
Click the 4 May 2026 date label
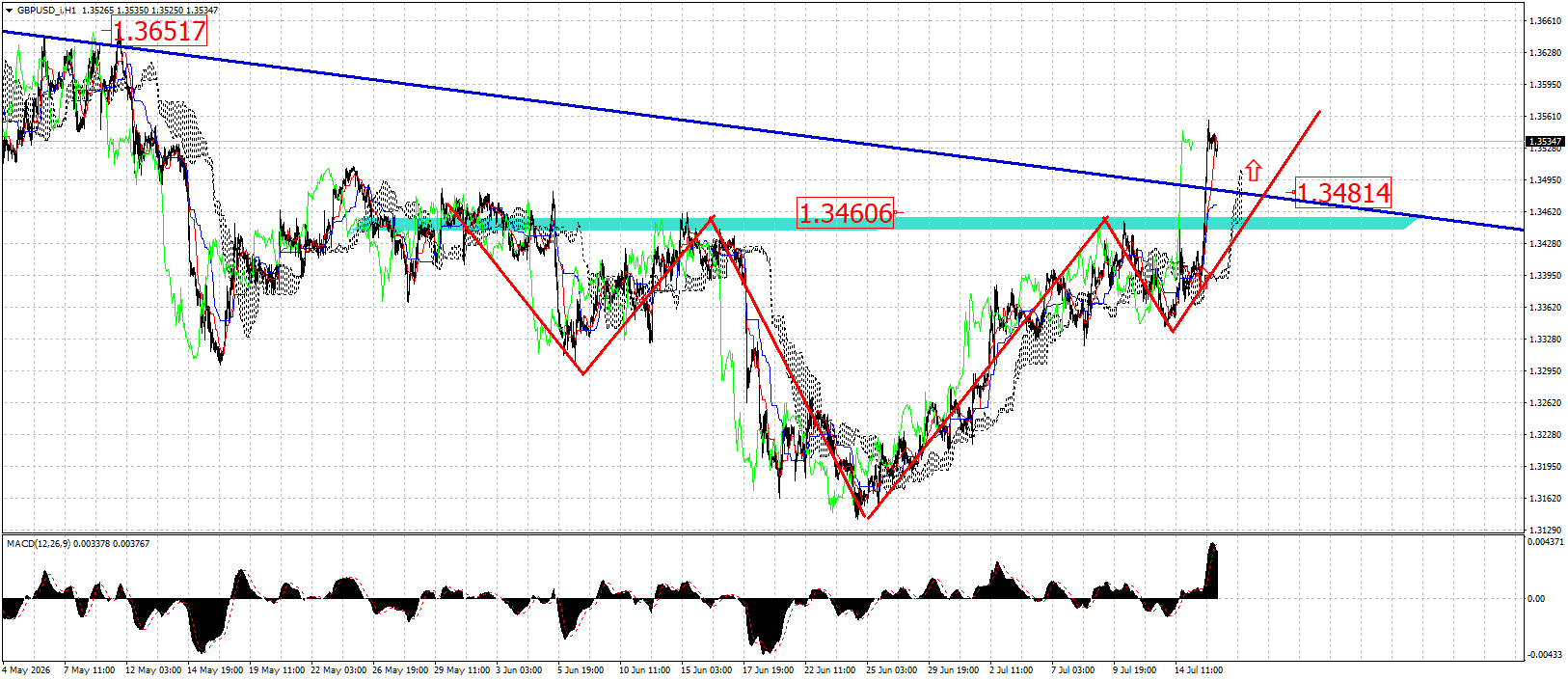27,670
